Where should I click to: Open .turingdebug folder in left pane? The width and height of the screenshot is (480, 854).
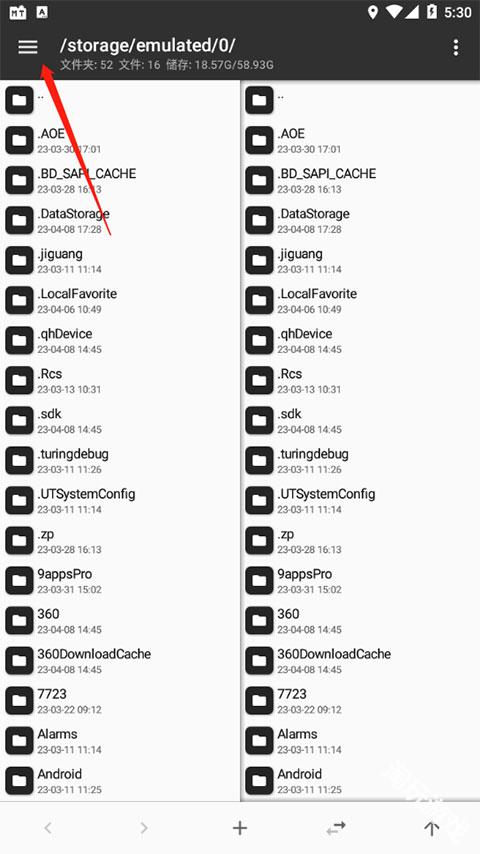point(120,460)
